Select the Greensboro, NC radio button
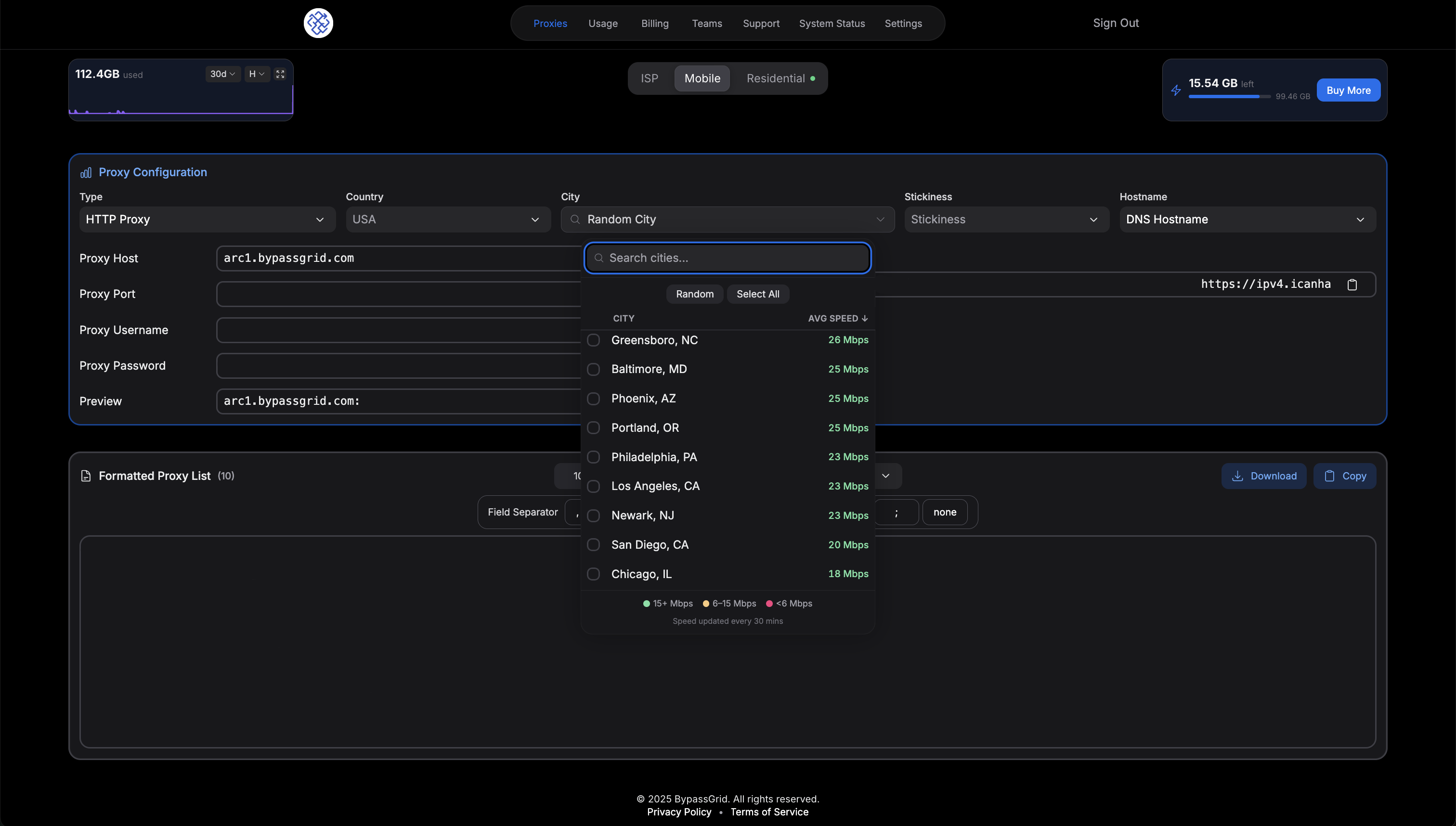Screen dimensions: 1456x826 pyautogui.click(x=593, y=340)
